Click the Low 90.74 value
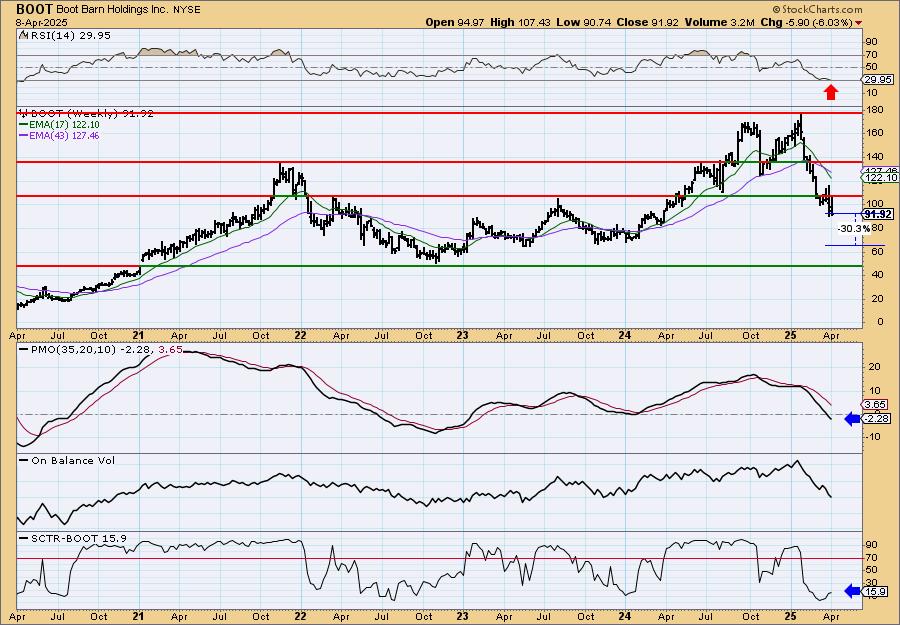 [584, 22]
